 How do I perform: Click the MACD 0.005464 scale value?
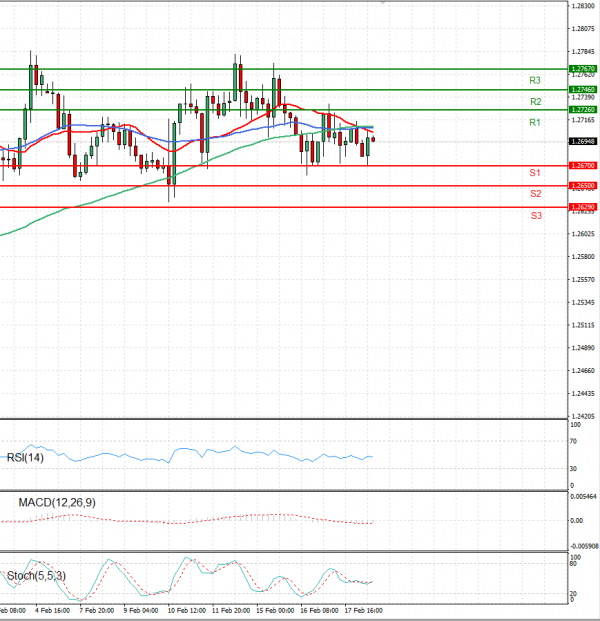[583, 497]
